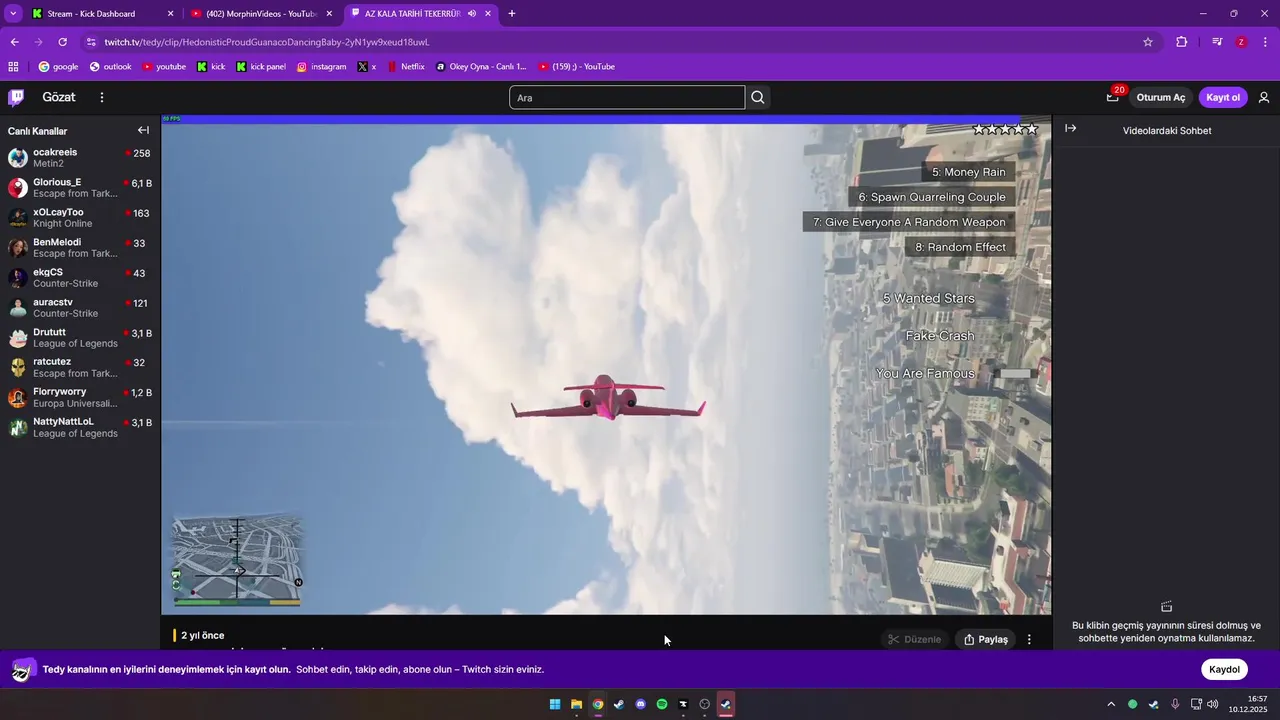This screenshot has width=1280, height=720.
Task: Show hidden system tray icons
Action: coord(1110,704)
